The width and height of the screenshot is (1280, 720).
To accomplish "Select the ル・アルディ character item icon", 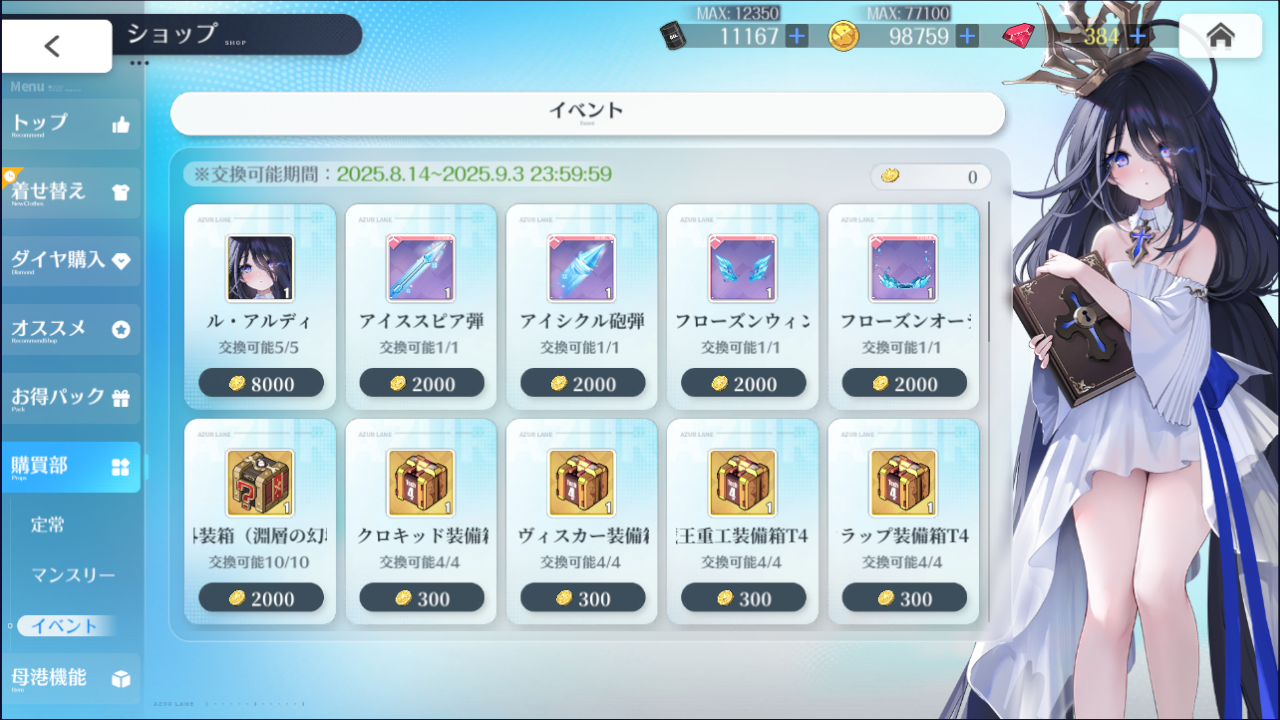I will point(260,268).
